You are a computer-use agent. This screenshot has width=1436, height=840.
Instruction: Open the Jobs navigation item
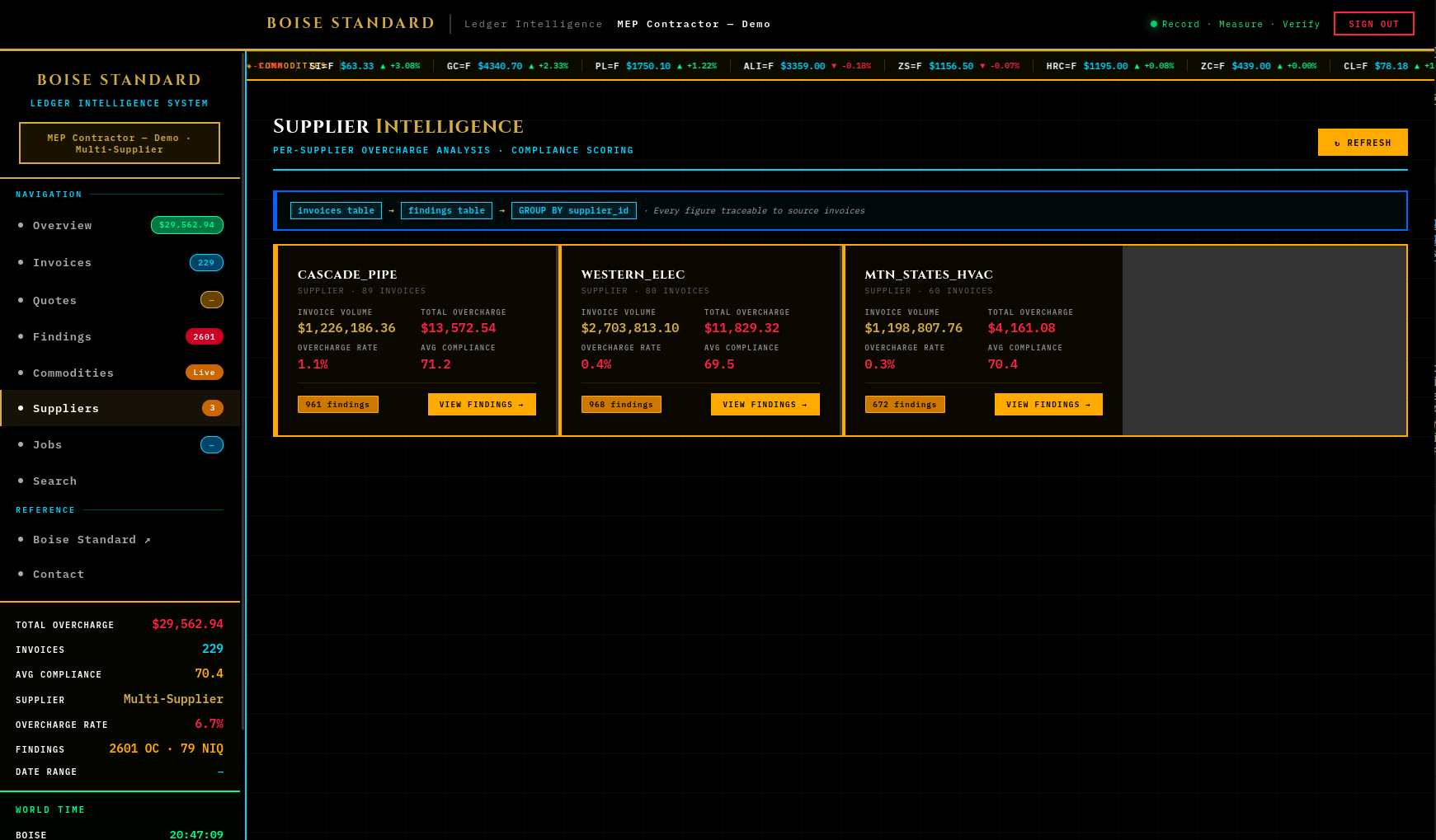coord(120,444)
